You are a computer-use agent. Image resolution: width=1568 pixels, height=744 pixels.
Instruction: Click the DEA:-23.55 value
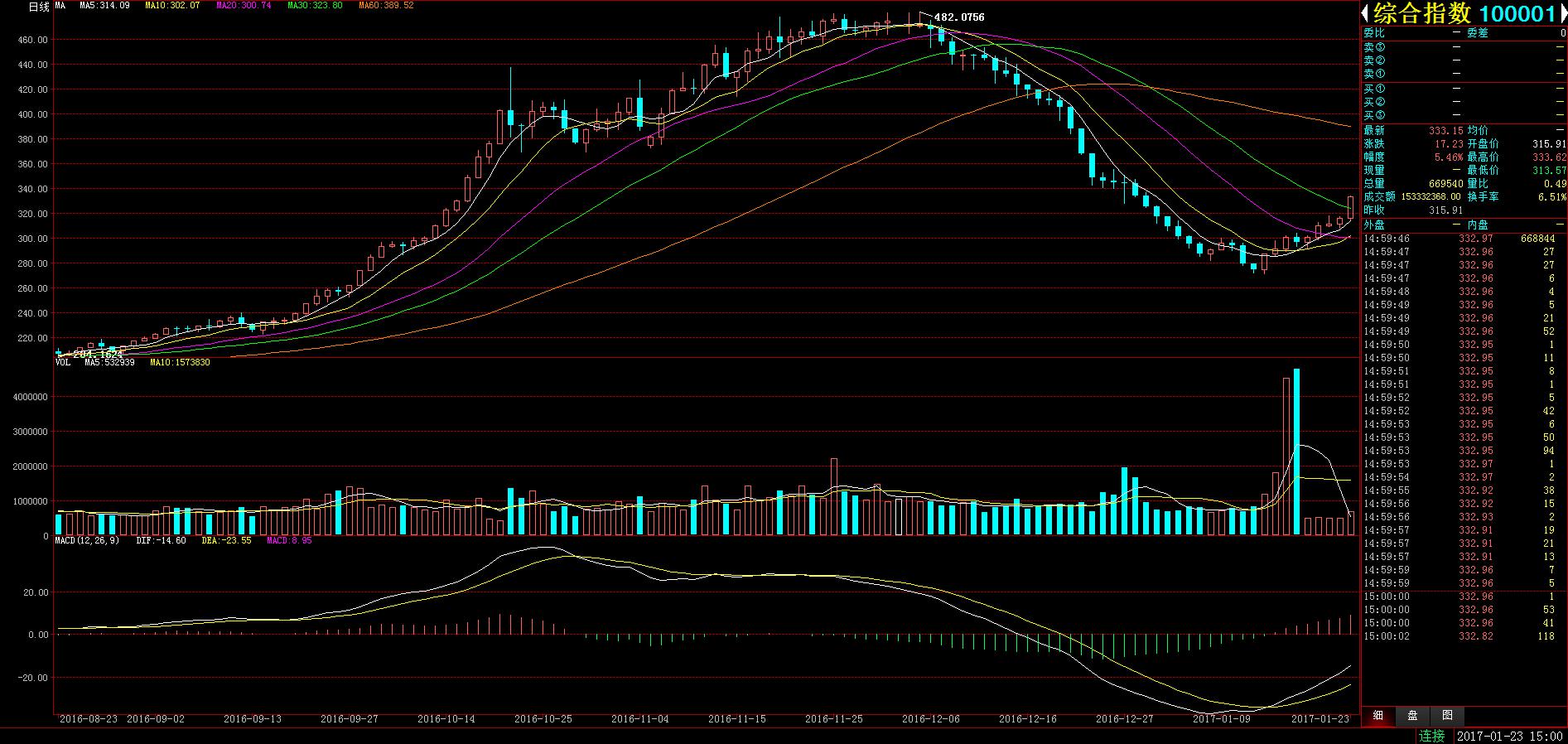226,540
